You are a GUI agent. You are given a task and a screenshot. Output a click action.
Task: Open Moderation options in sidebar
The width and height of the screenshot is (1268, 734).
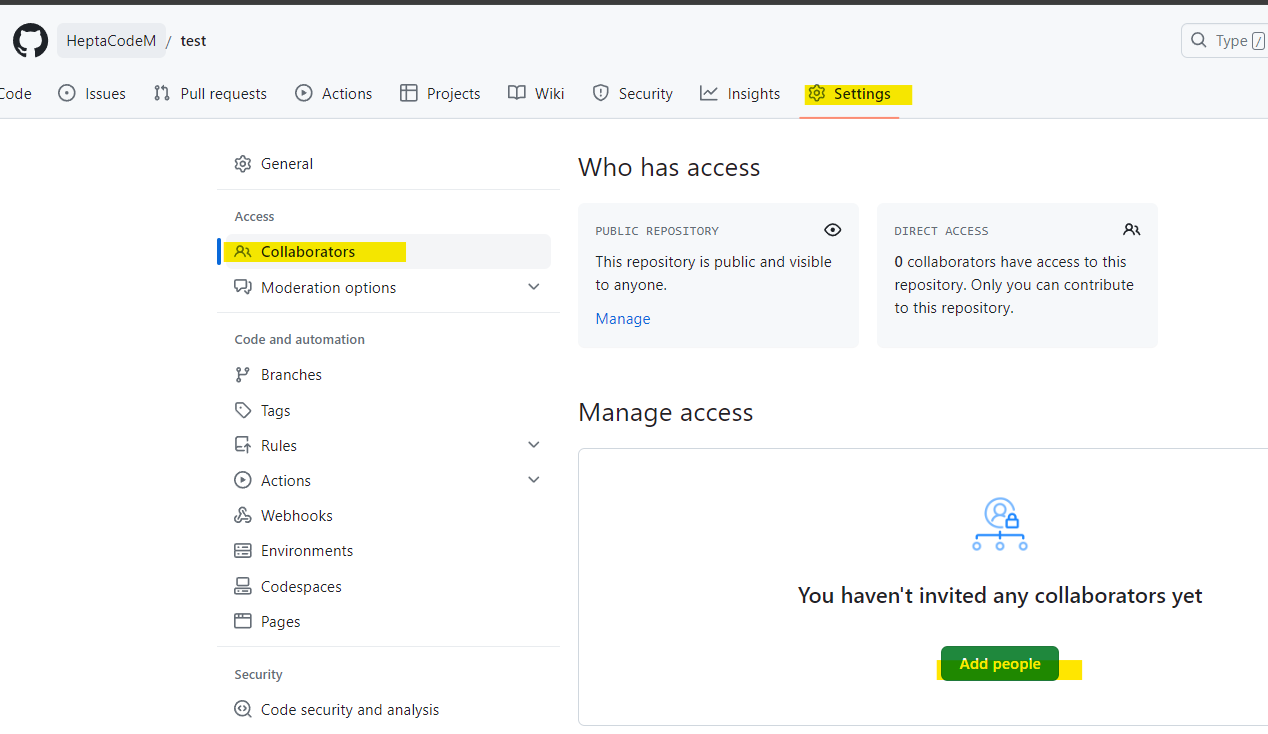coord(388,287)
